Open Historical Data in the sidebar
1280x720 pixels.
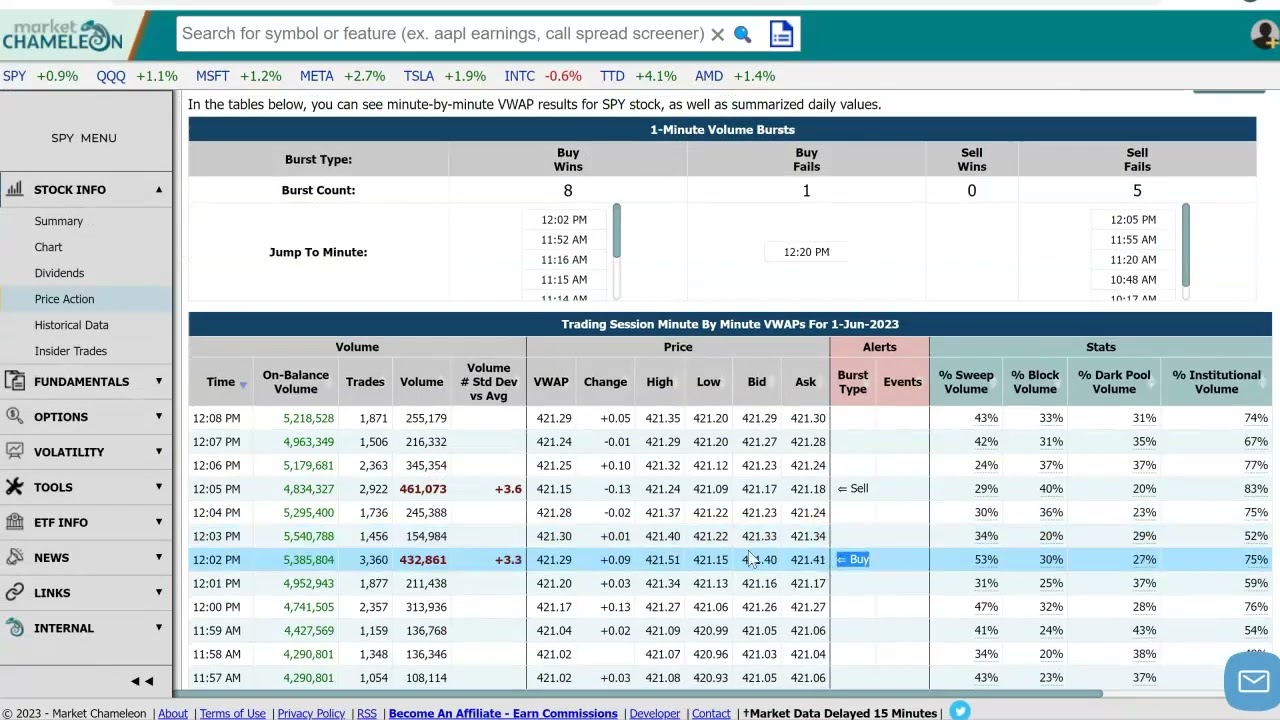tap(71, 325)
